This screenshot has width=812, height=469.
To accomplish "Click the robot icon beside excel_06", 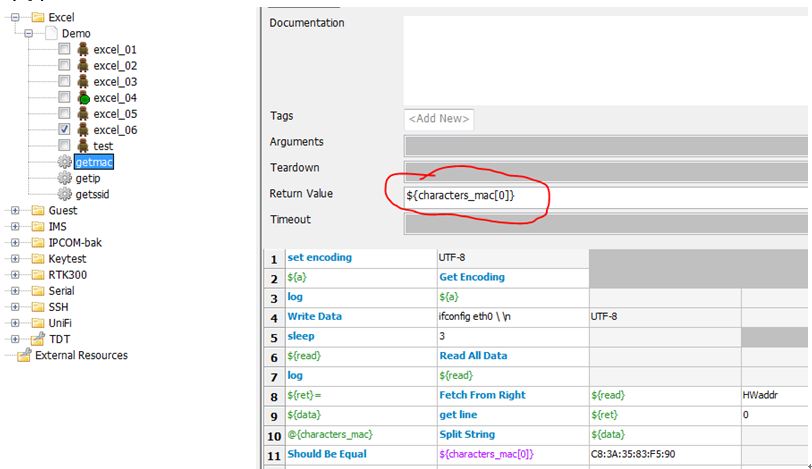I will pos(83,130).
